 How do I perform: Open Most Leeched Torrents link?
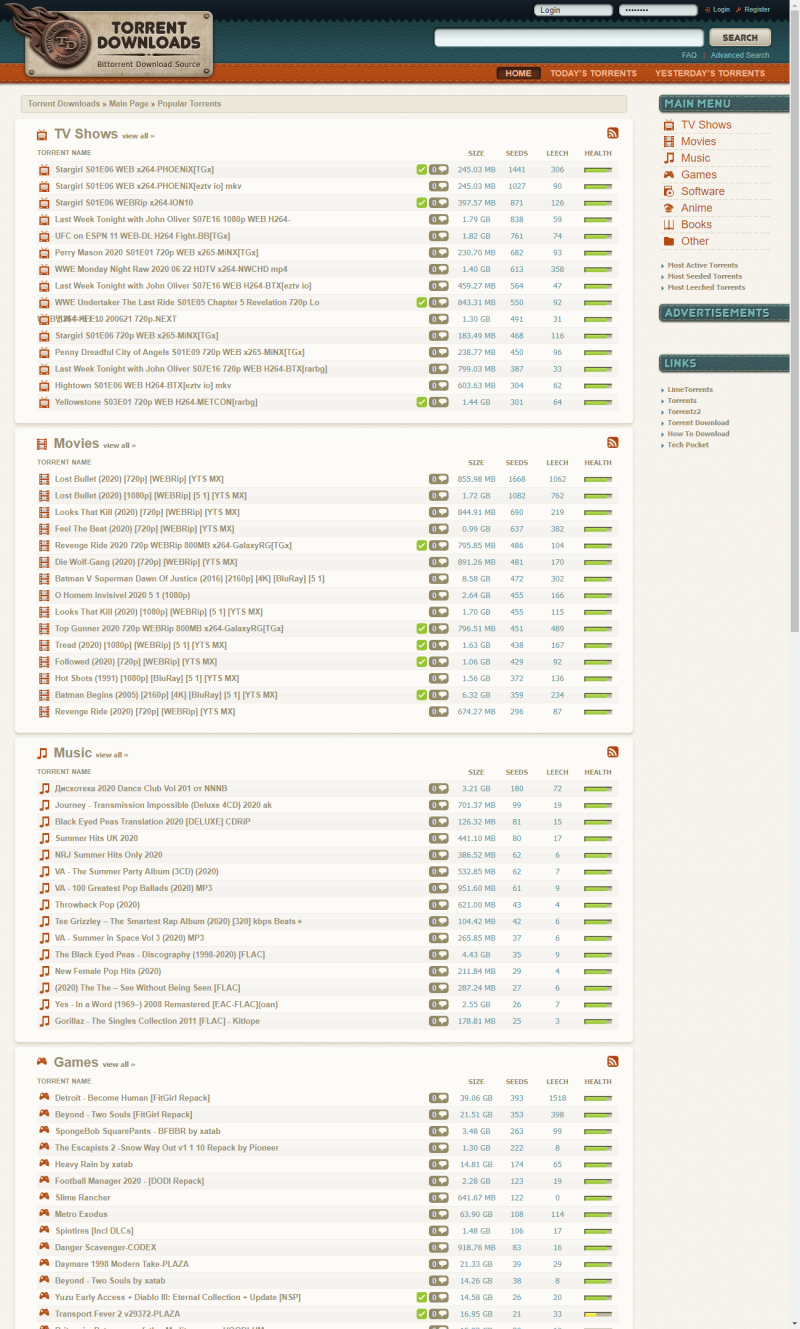click(706, 287)
